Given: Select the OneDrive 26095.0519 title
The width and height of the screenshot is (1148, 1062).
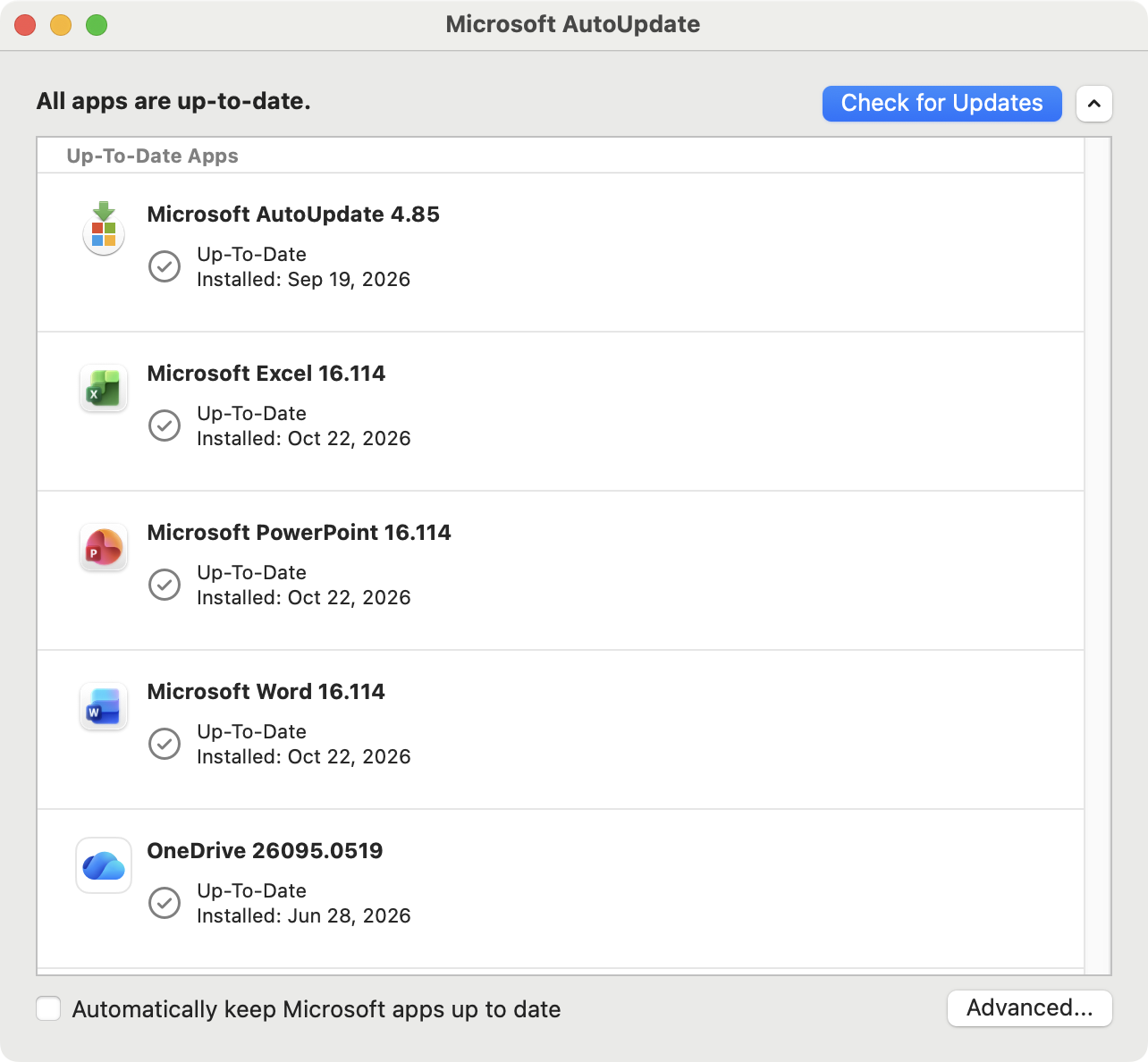Looking at the screenshot, I should click(x=265, y=851).
